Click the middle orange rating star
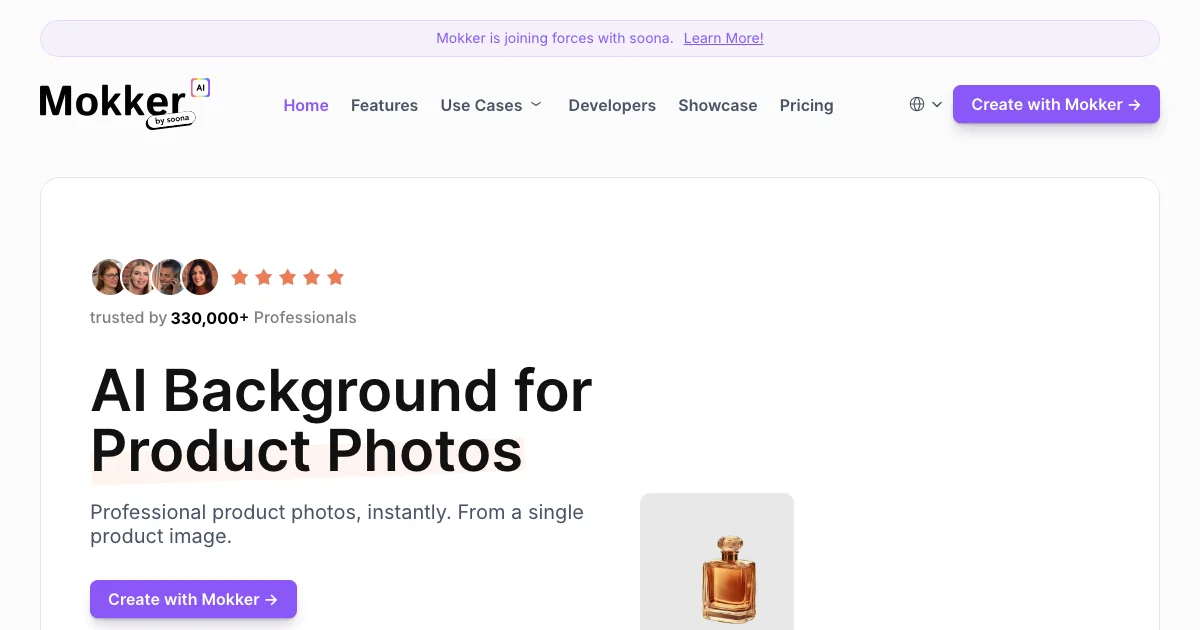 pos(288,277)
